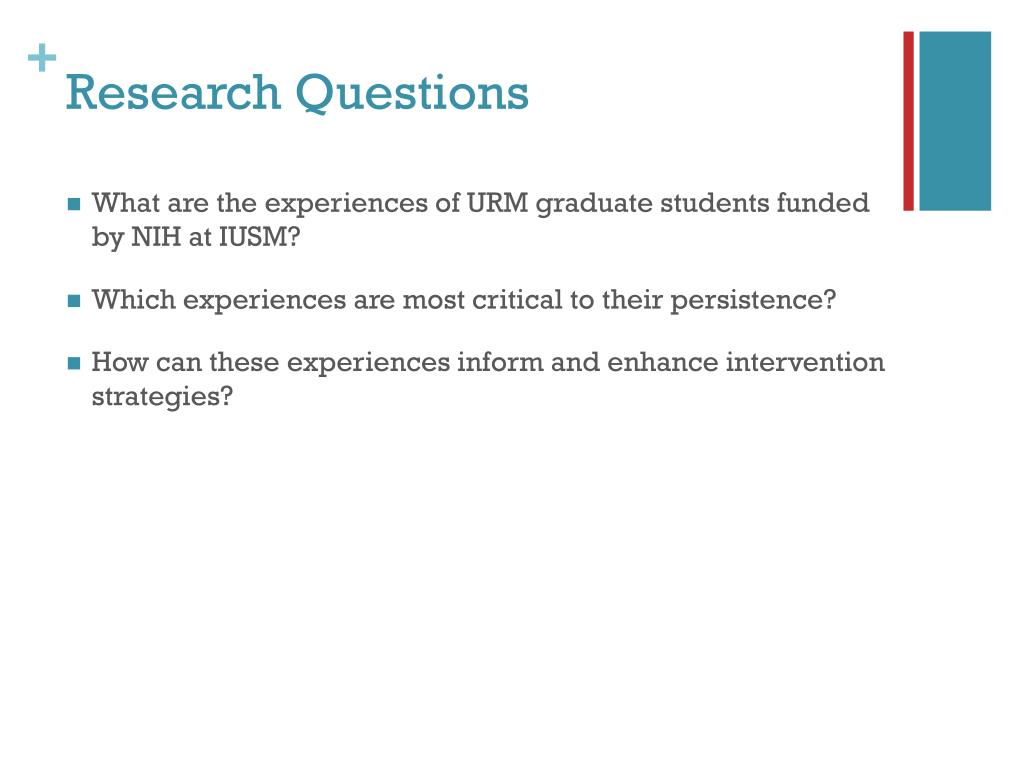Screen dimensions: 1024x768
Task: Select the square bullet before 'Which experiences'
Action: [74, 301]
